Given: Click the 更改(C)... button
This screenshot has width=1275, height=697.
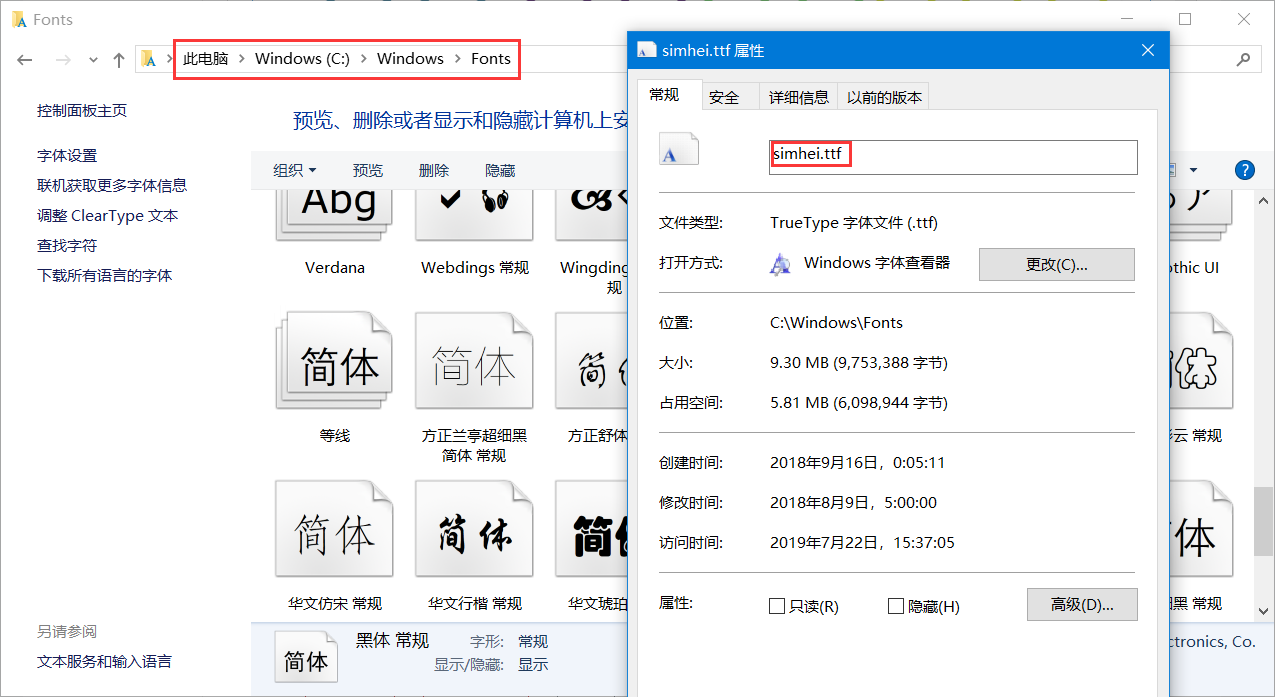Looking at the screenshot, I should click(1056, 264).
